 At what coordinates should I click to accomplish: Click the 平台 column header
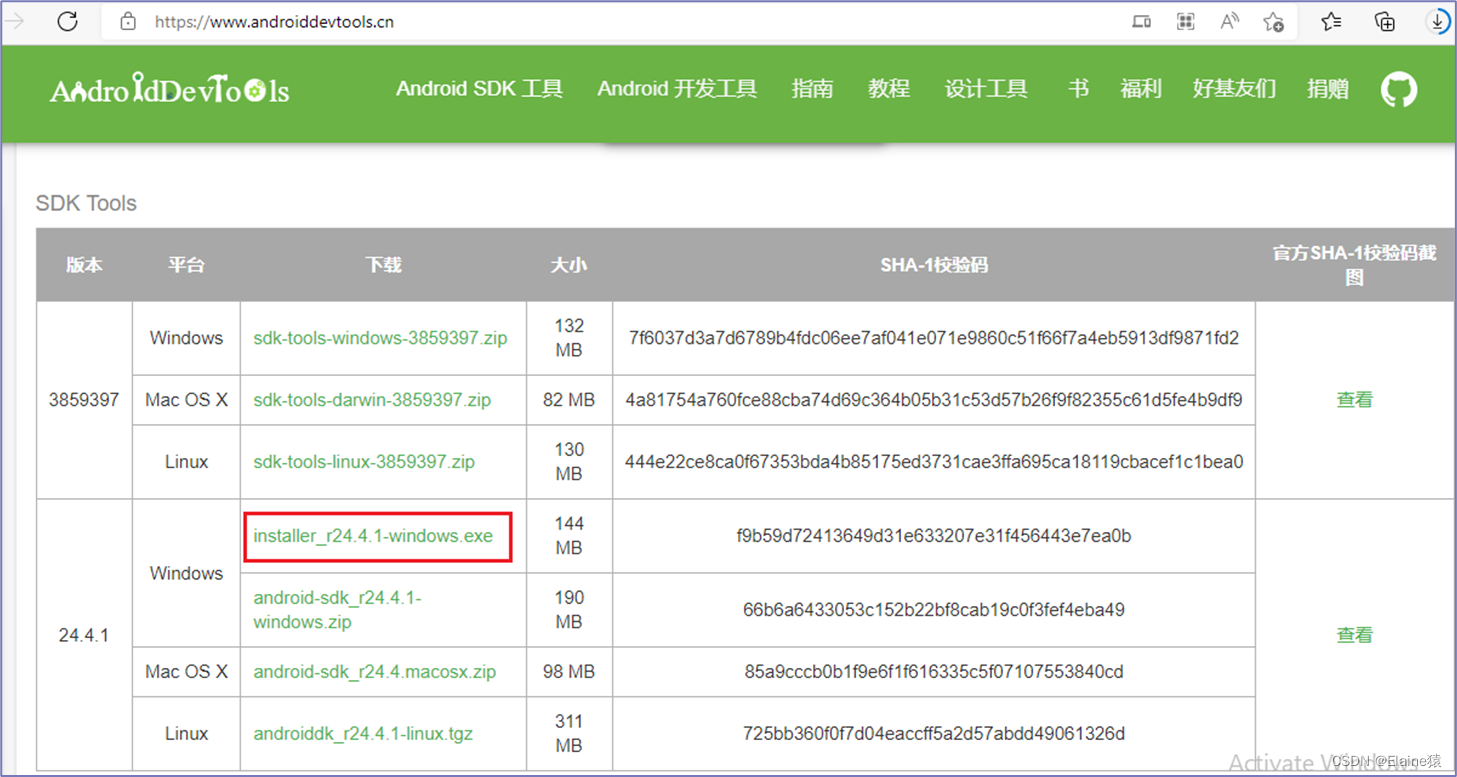[186, 265]
